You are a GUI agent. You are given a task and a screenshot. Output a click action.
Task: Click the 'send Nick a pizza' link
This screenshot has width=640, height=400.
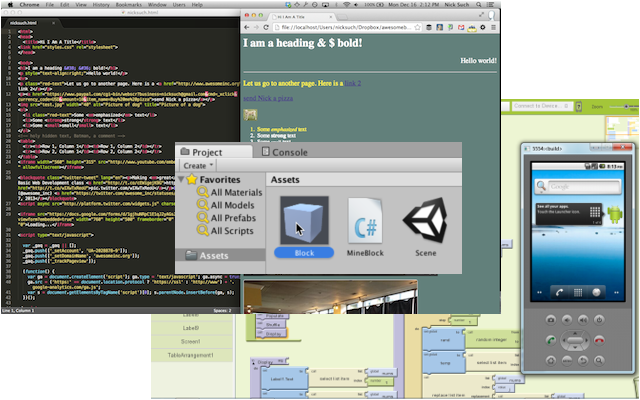tap(268, 98)
